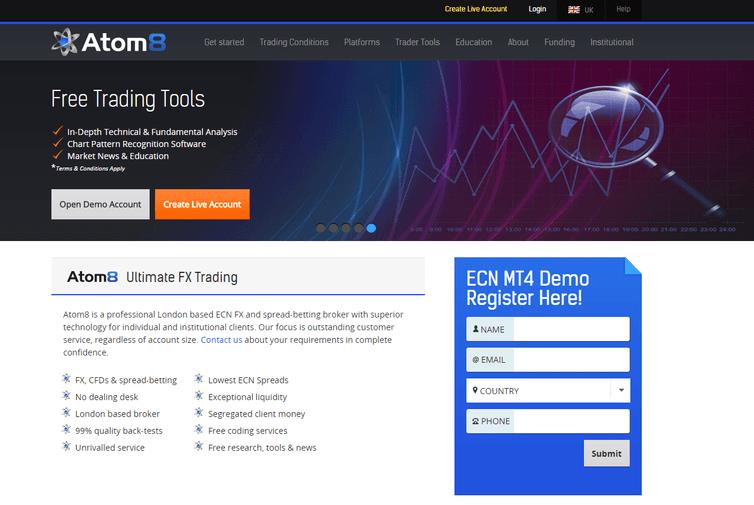Click the 'ECN MT4 Demo Register Here!' heading

pyautogui.click(x=528, y=288)
